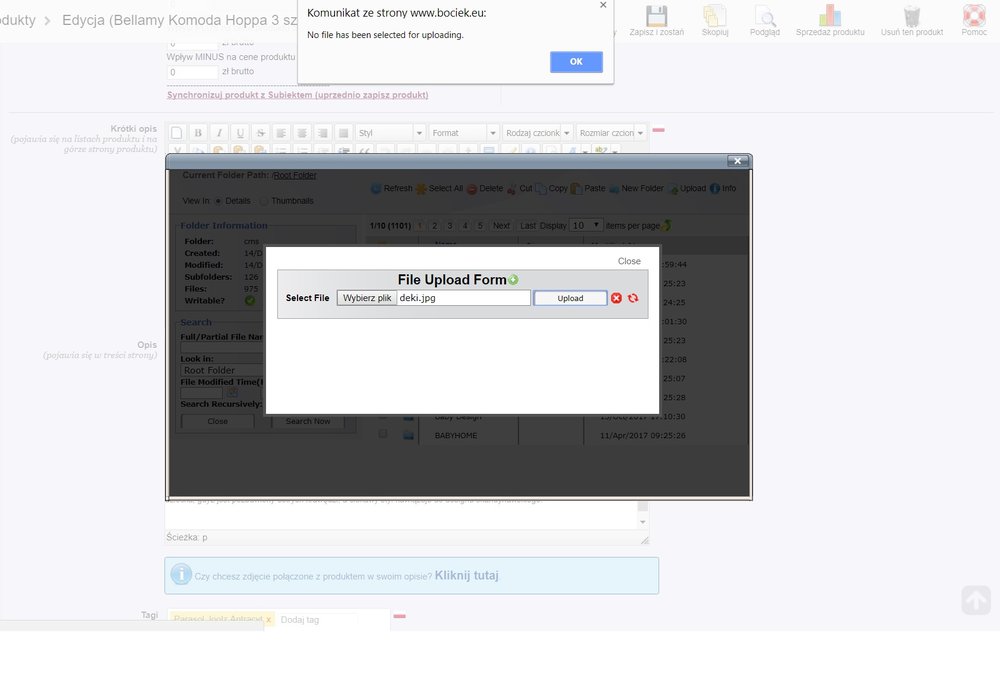Click red circular-arrows reset icon in upload form

click(x=633, y=298)
